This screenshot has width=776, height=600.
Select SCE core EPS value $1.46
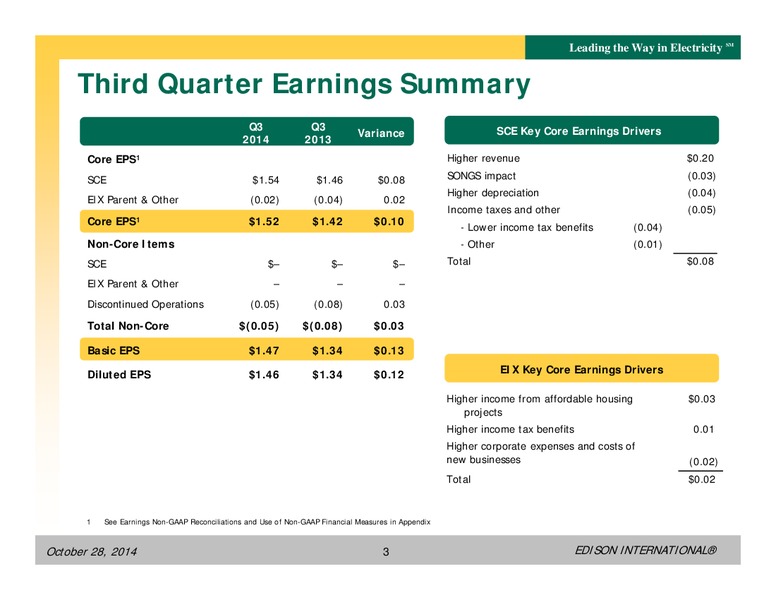[x=329, y=180]
